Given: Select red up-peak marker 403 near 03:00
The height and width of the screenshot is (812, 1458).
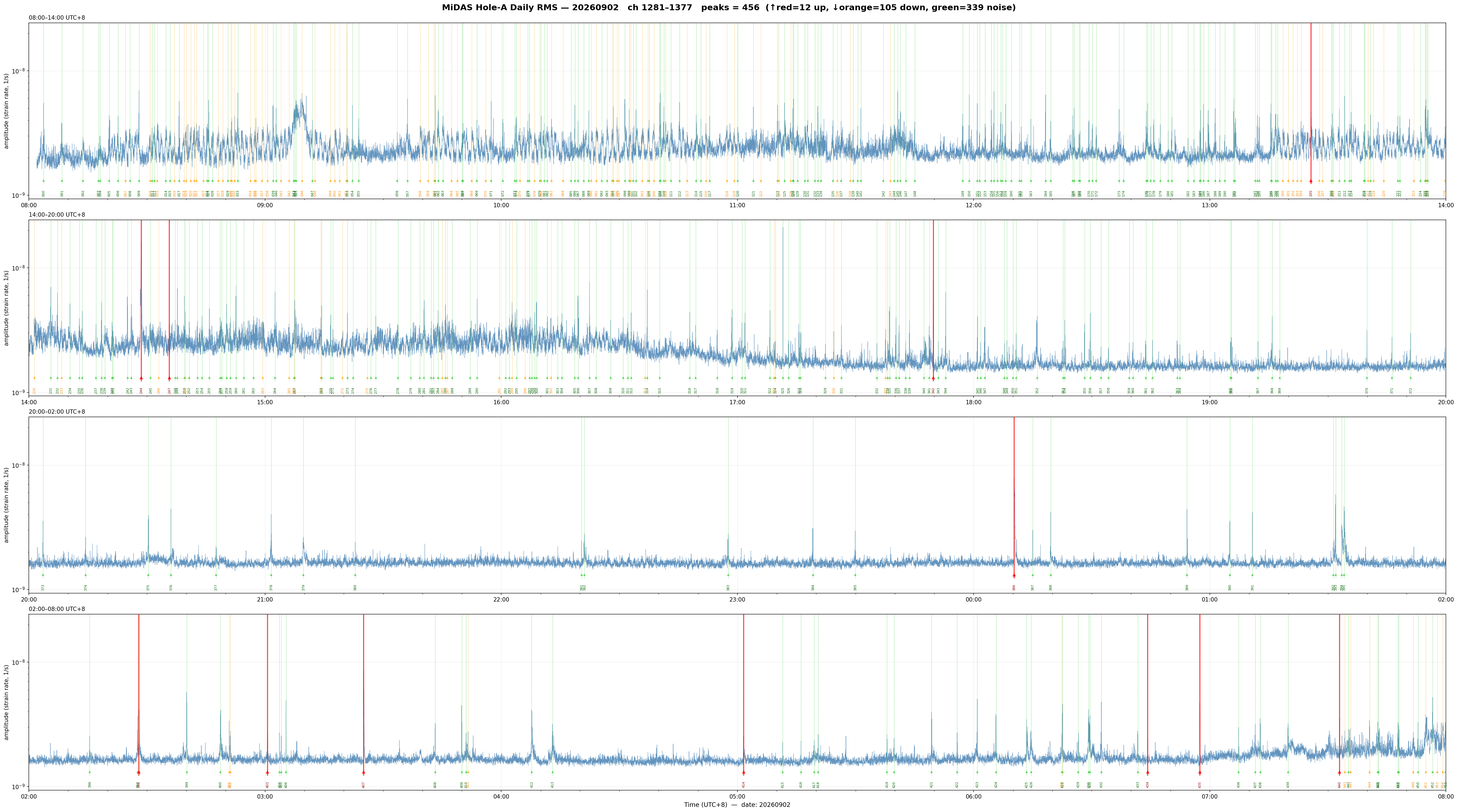Looking at the screenshot, I should point(267,772).
